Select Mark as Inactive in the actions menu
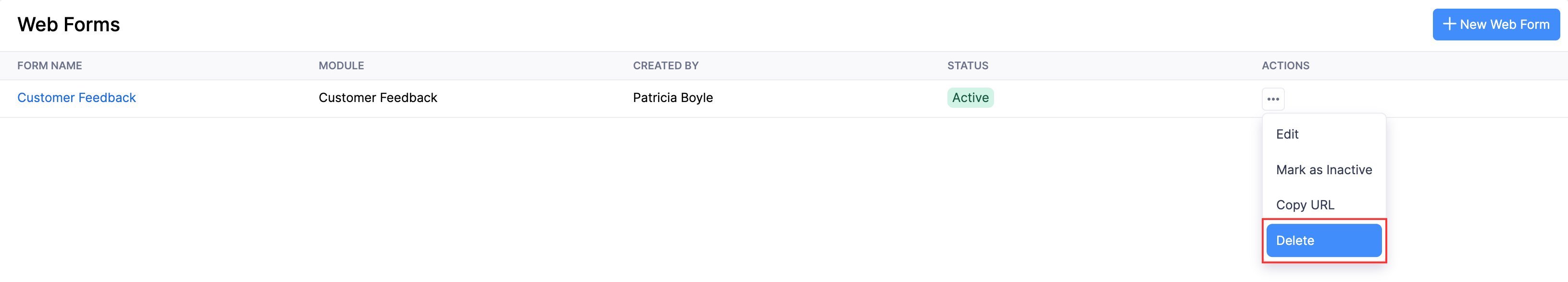This screenshot has height=282, width=1568. [x=1324, y=169]
